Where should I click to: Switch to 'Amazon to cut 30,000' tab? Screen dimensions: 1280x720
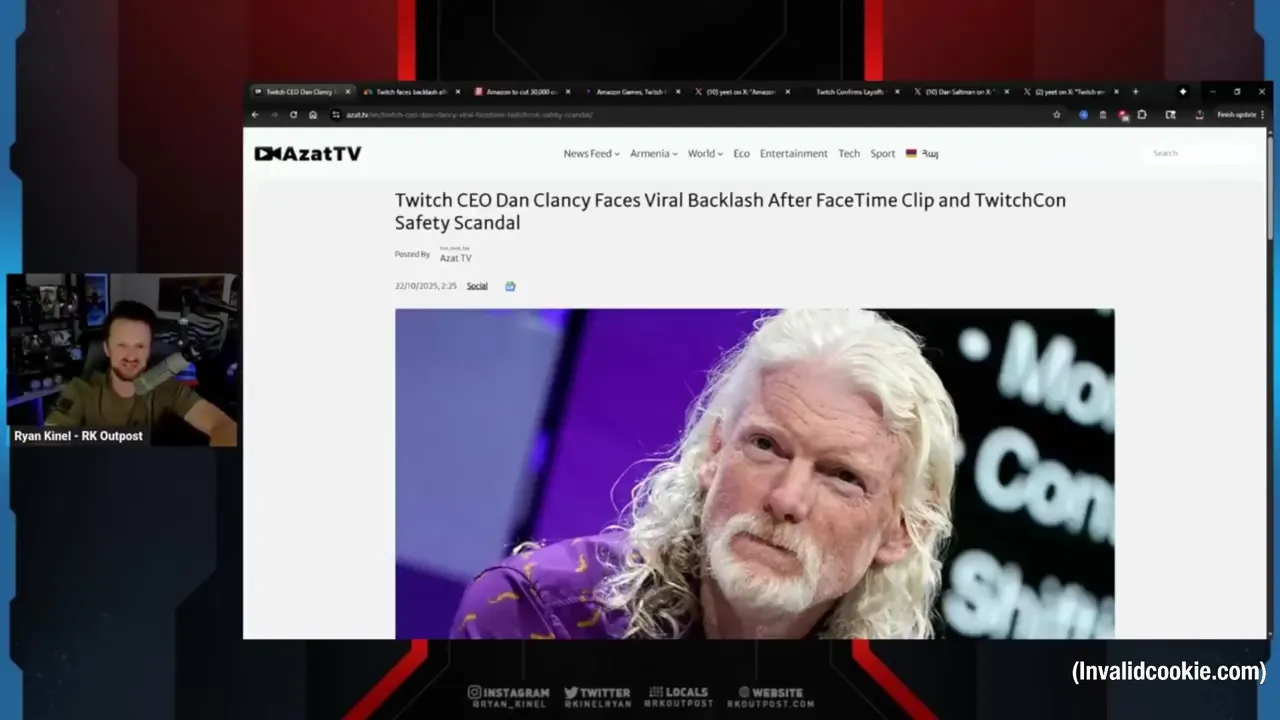521,92
